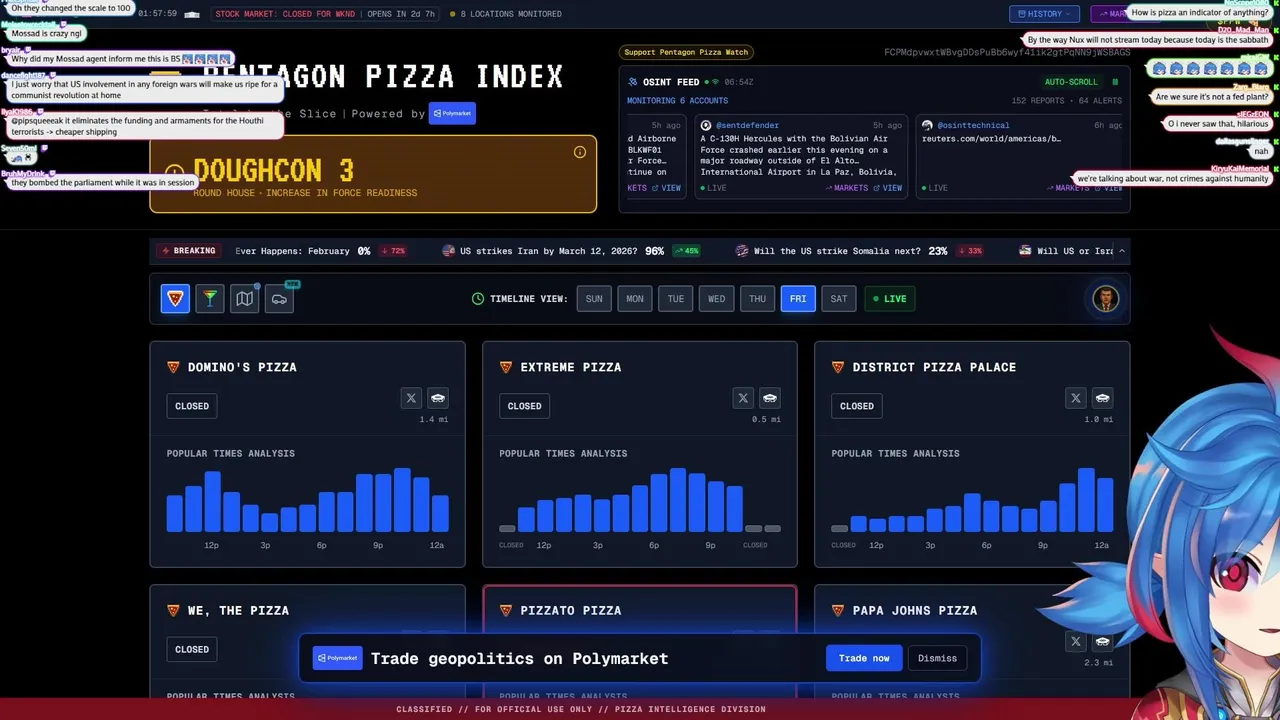The height and width of the screenshot is (720, 1280).
Task: Click the Pizzato Pizza slice logo
Action: (506, 610)
